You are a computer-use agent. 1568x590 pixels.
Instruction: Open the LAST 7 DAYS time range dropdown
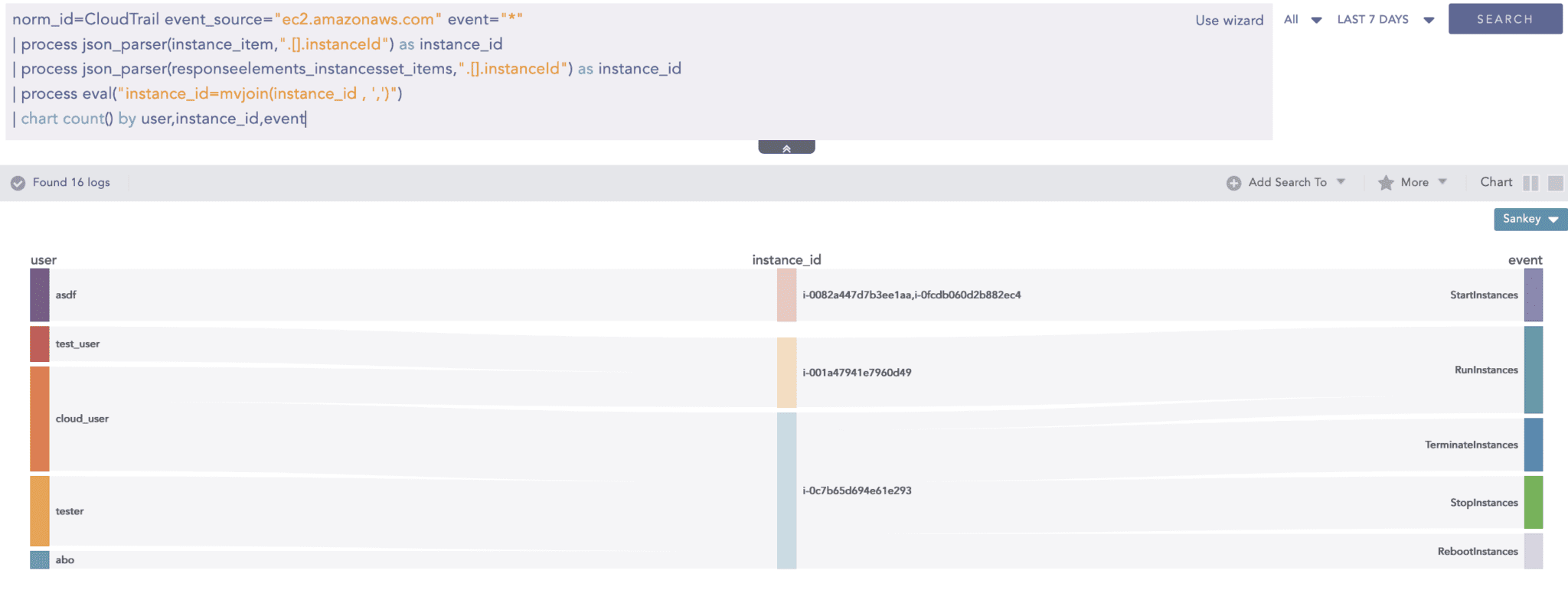coord(1384,20)
